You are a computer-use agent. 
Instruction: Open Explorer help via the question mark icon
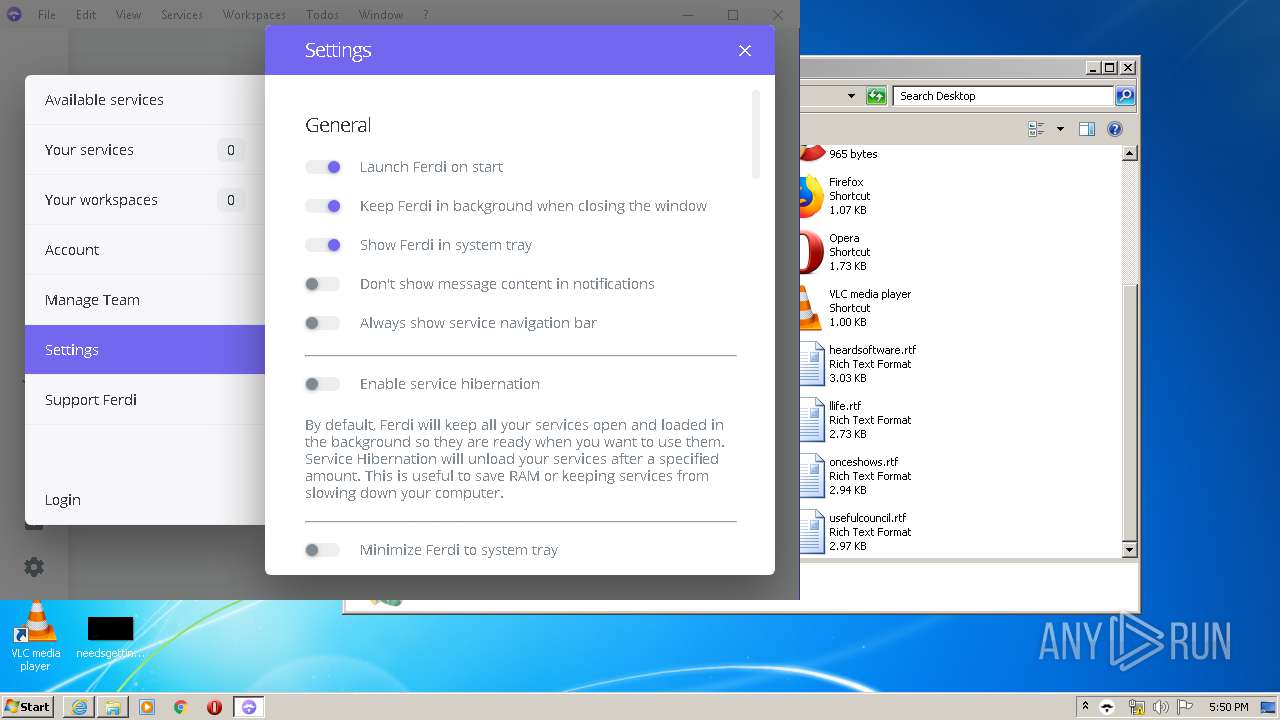point(1115,129)
